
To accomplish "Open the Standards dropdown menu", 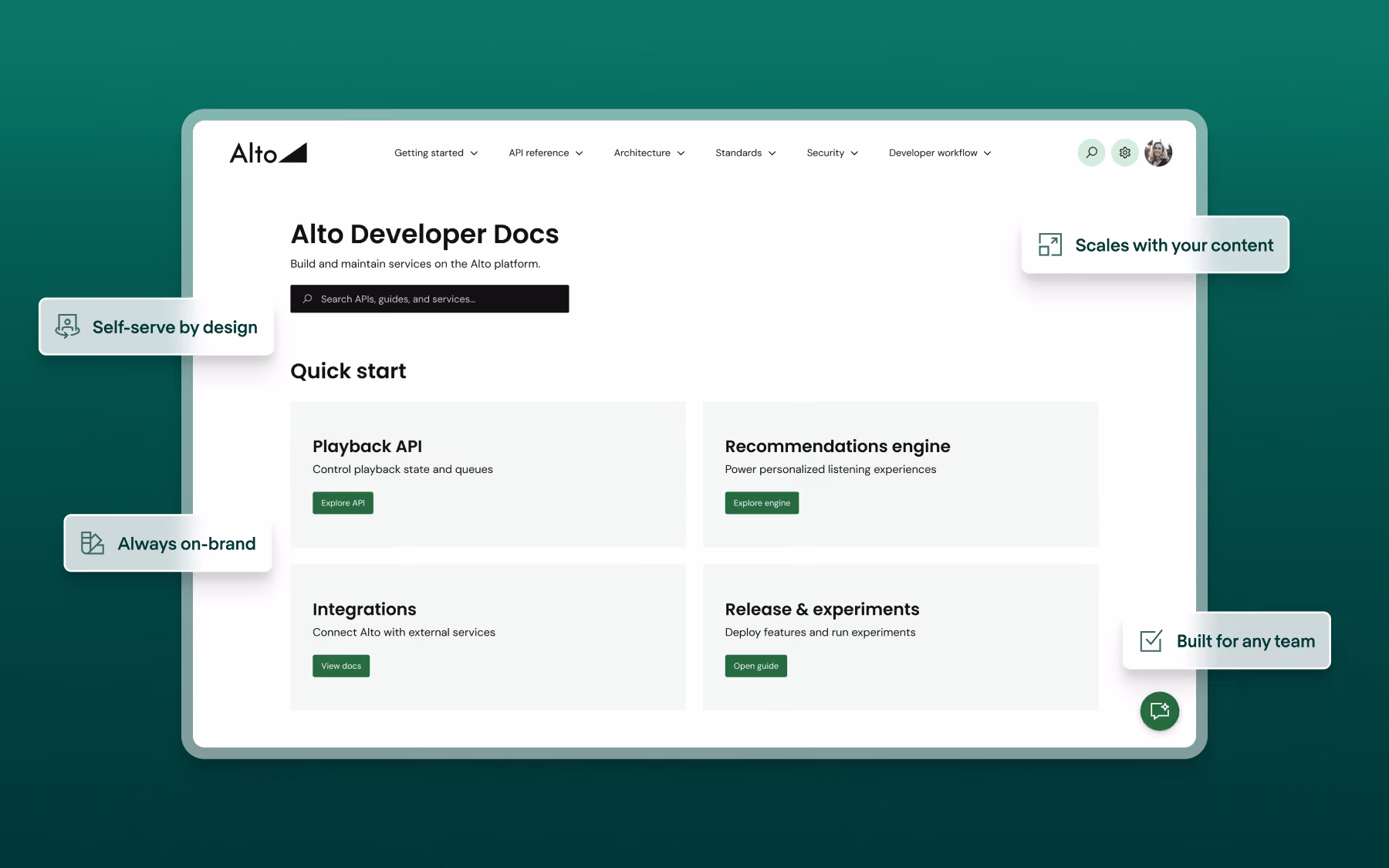I will (x=745, y=153).
